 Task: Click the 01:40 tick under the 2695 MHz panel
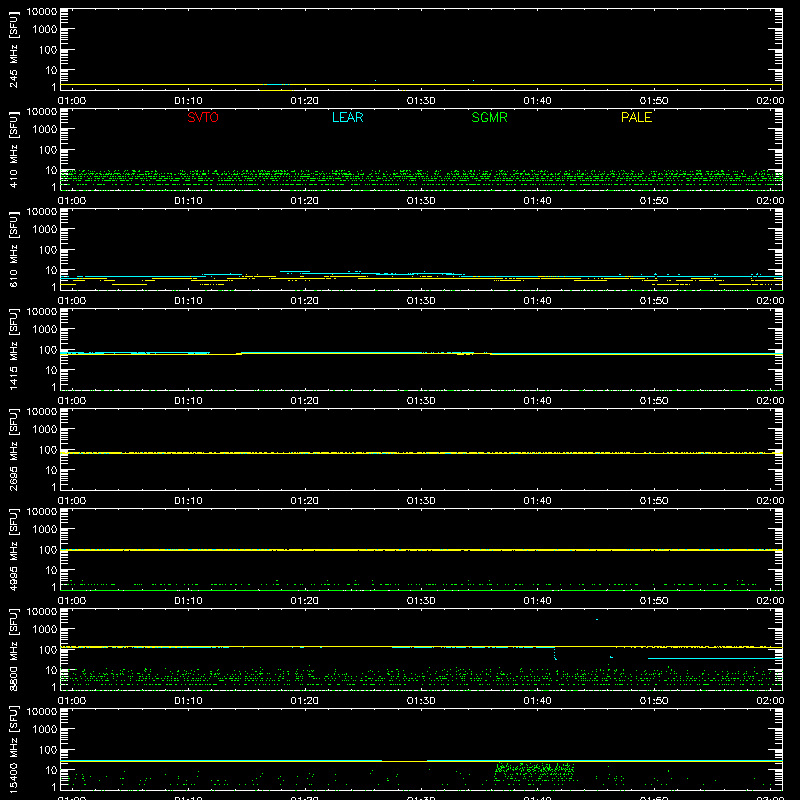(x=537, y=501)
